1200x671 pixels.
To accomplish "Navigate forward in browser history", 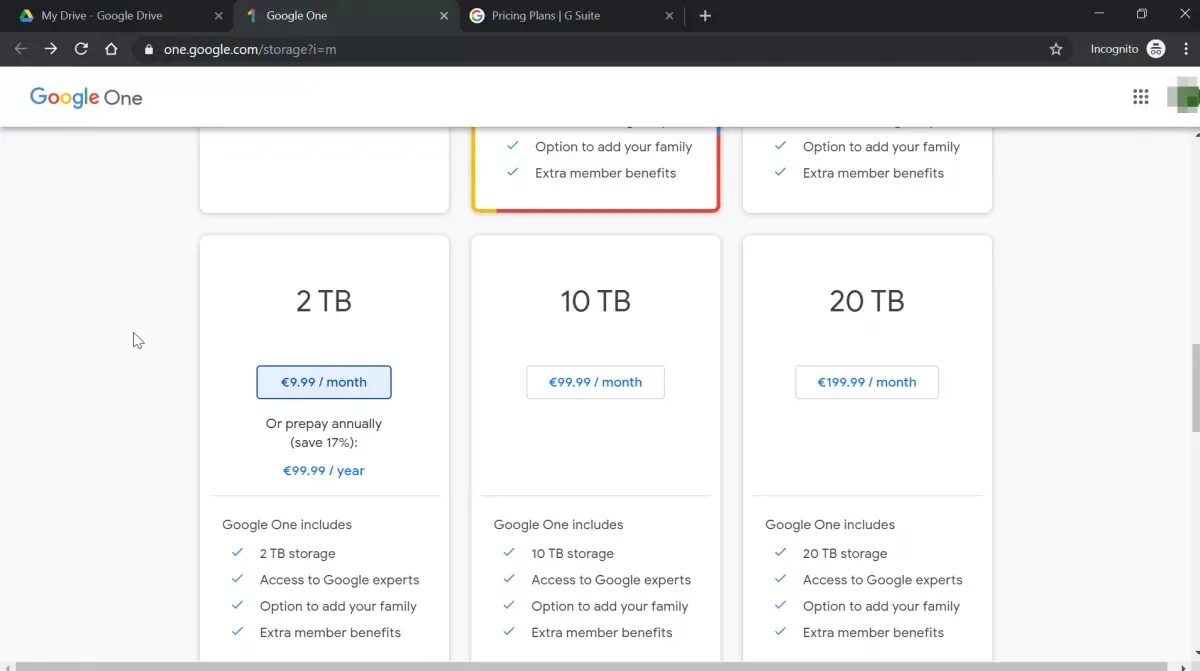I will click(x=51, y=49).
